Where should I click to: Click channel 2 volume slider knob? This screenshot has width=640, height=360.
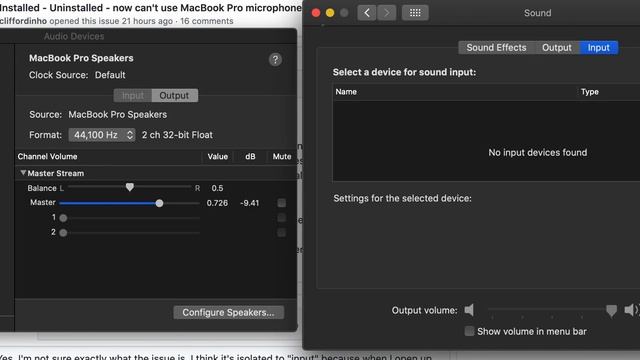click(63, 233)
